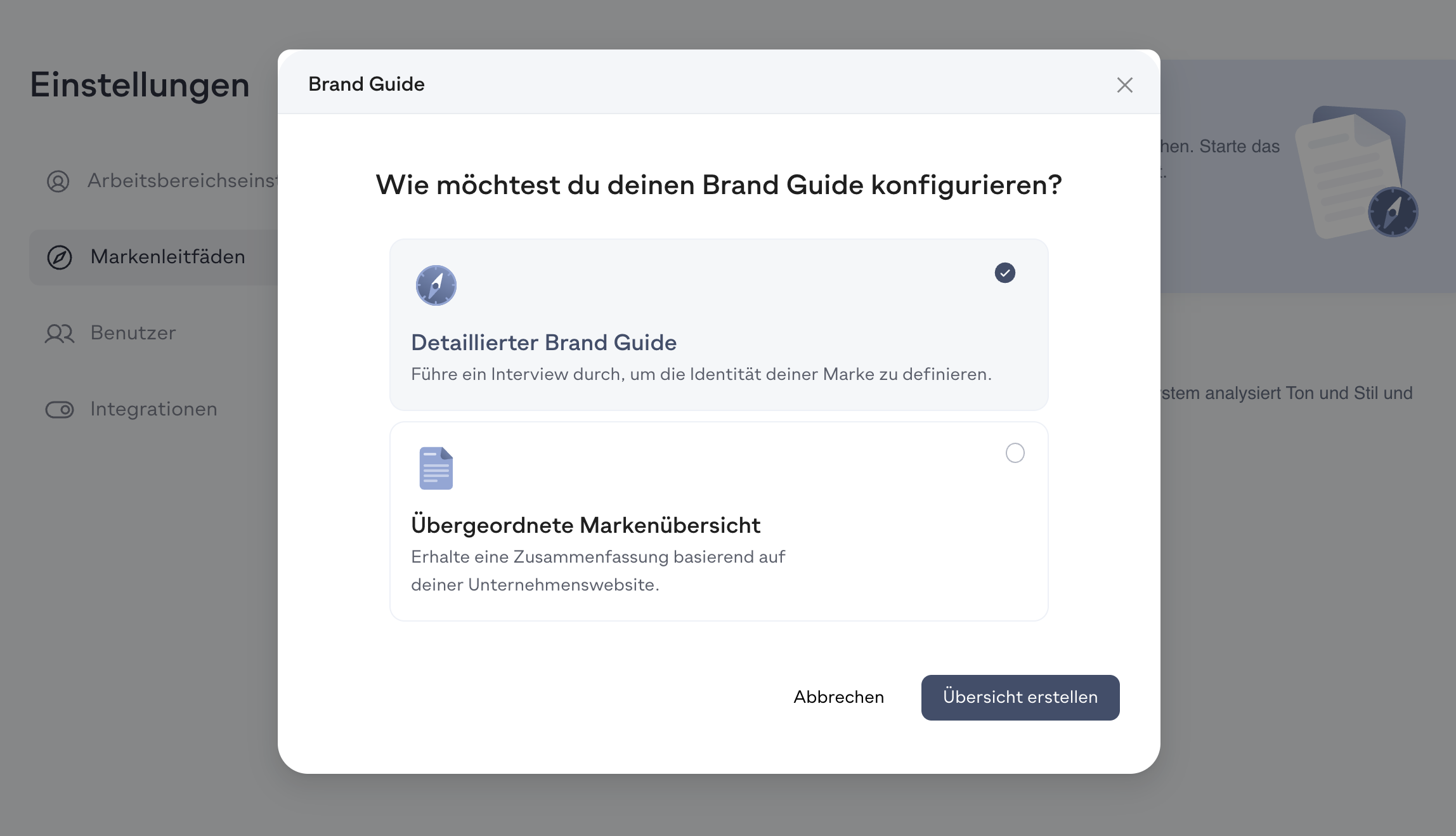Click the compass icon beside Markenleitfäden
This screenshot has width=1456, height=836.
(x=60, y=258)
